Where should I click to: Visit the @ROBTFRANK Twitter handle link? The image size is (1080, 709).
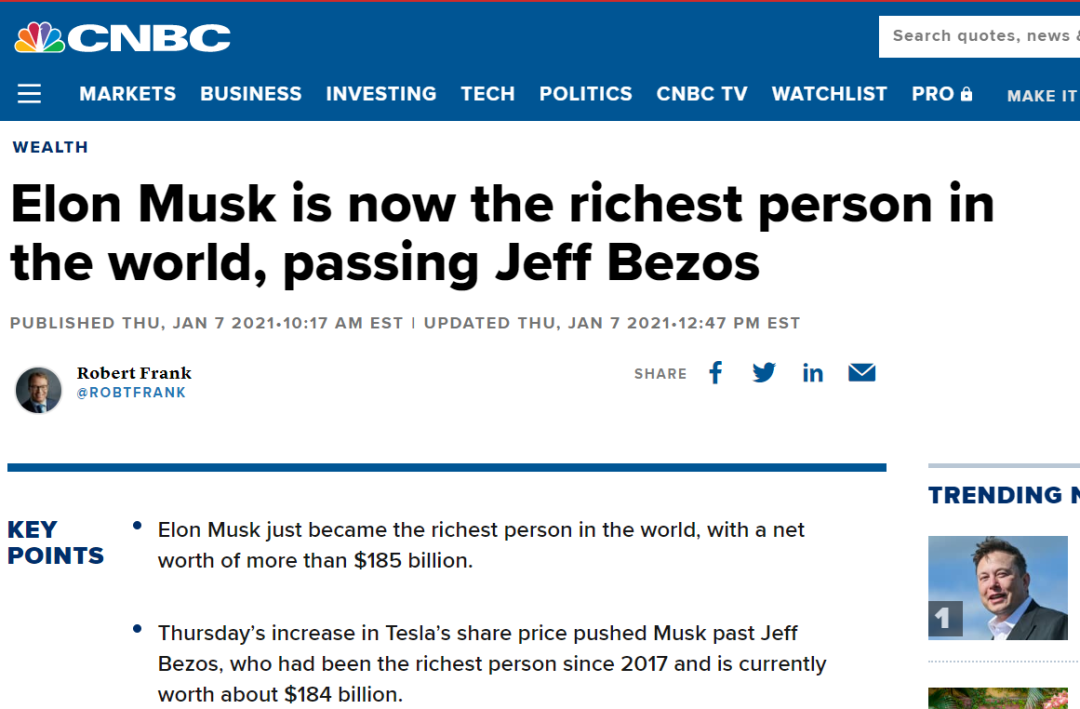pyautogui.click(x=131, y=393)
